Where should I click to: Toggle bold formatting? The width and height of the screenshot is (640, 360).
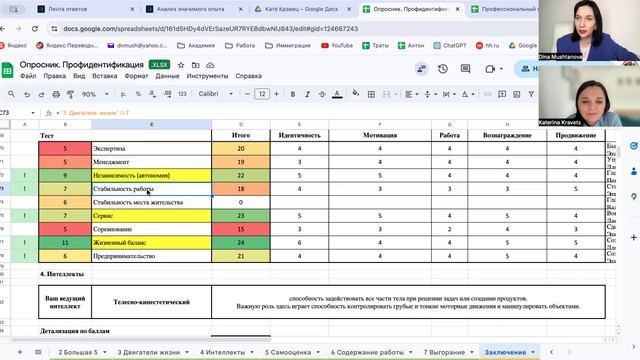point(293,94)
